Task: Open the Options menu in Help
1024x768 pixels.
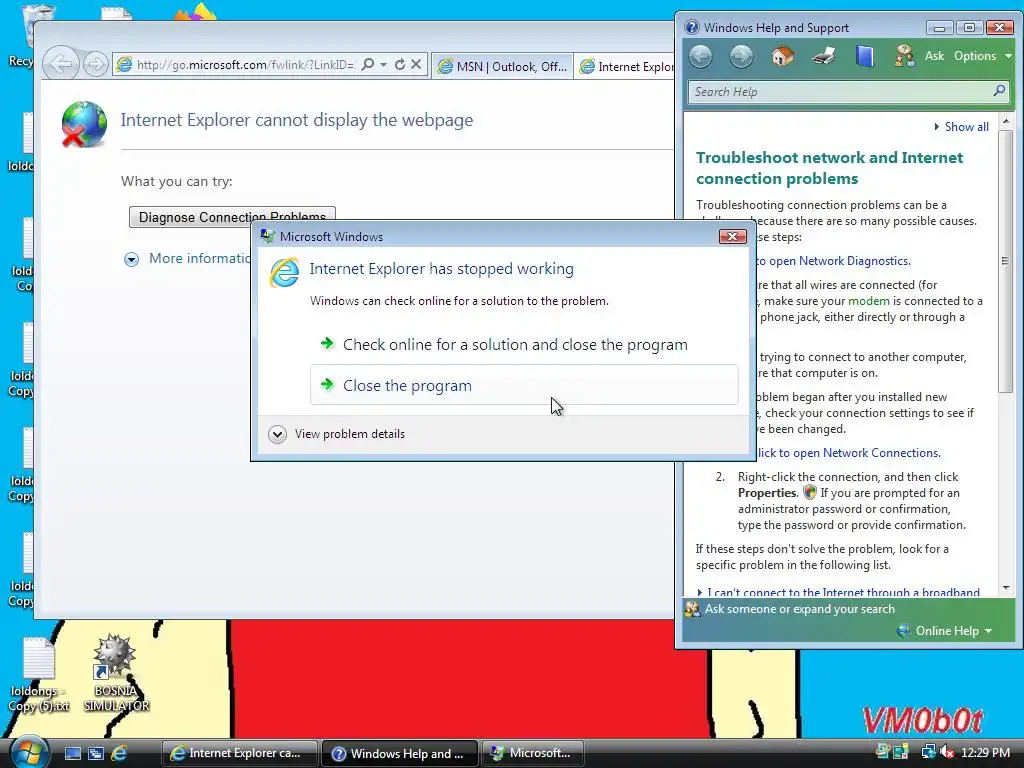Action: click(x=982, y=56)
